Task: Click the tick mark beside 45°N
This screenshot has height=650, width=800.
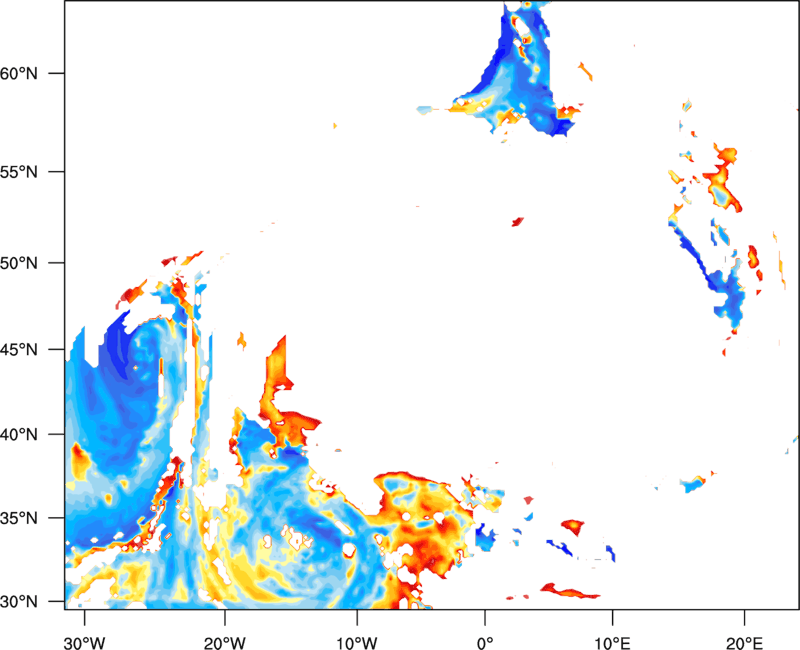Action: point(57,349)
